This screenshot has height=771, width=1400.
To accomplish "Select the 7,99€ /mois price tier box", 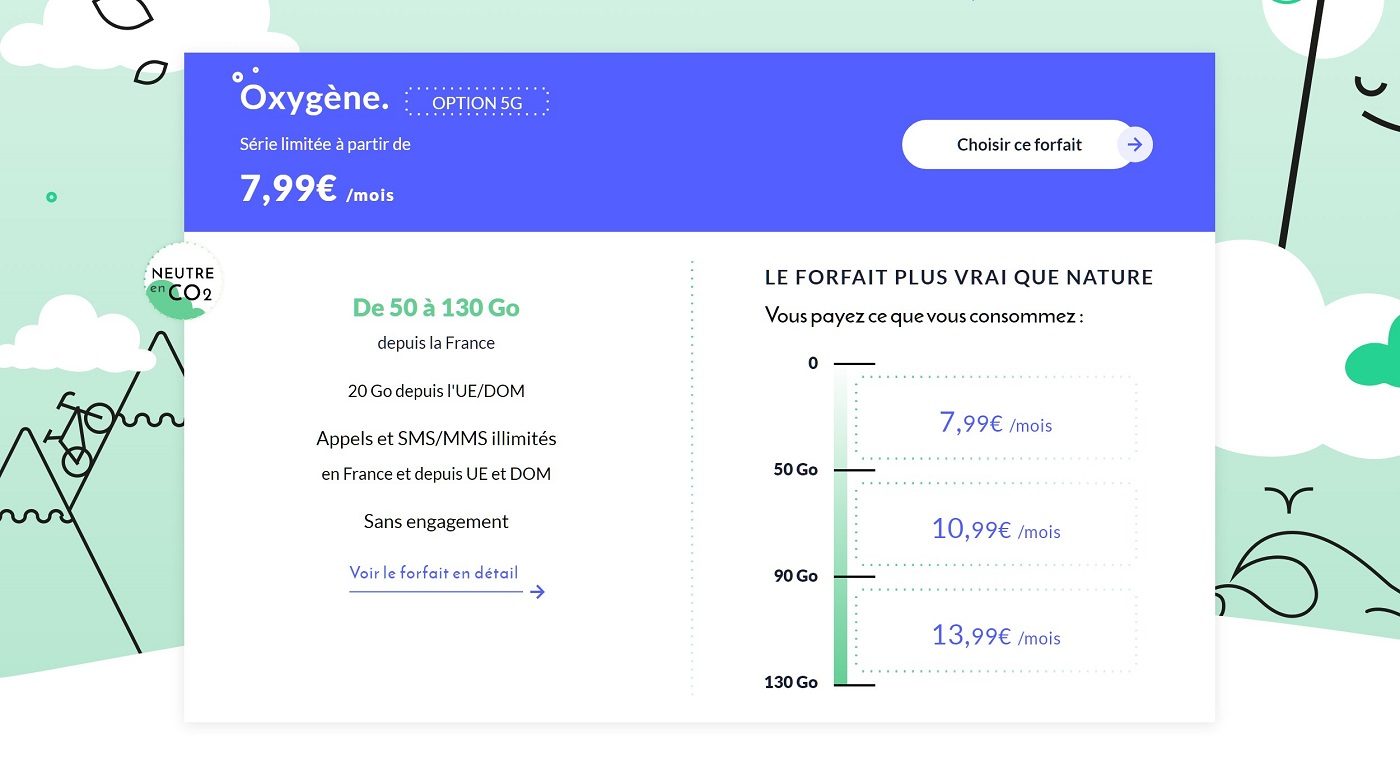I will point(996,418).
